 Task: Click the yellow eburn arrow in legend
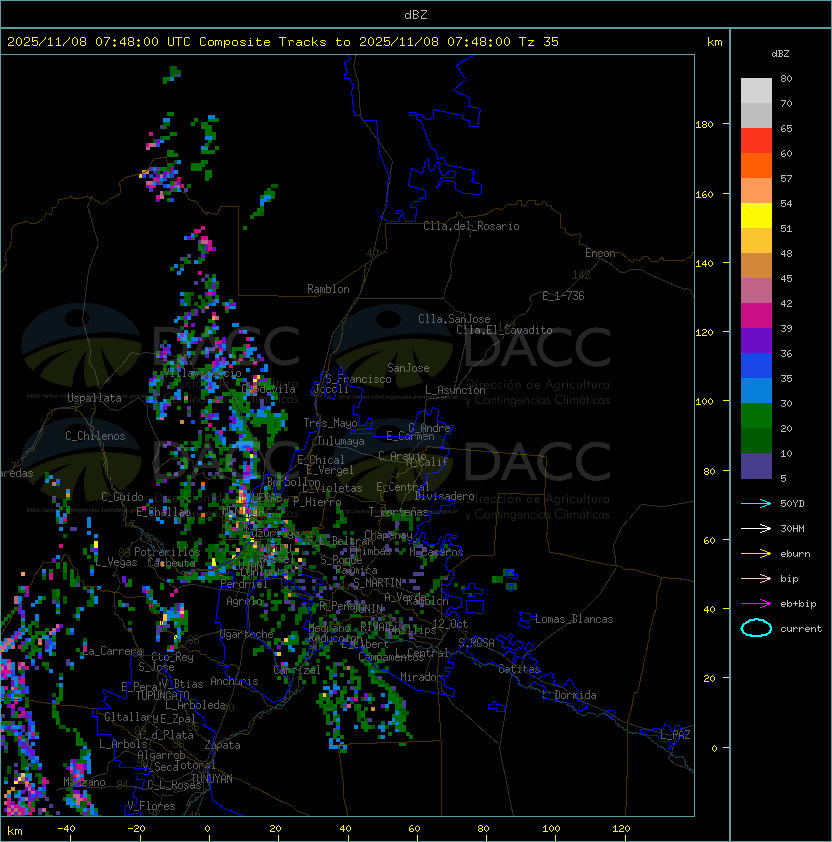(x=756, y=554)
